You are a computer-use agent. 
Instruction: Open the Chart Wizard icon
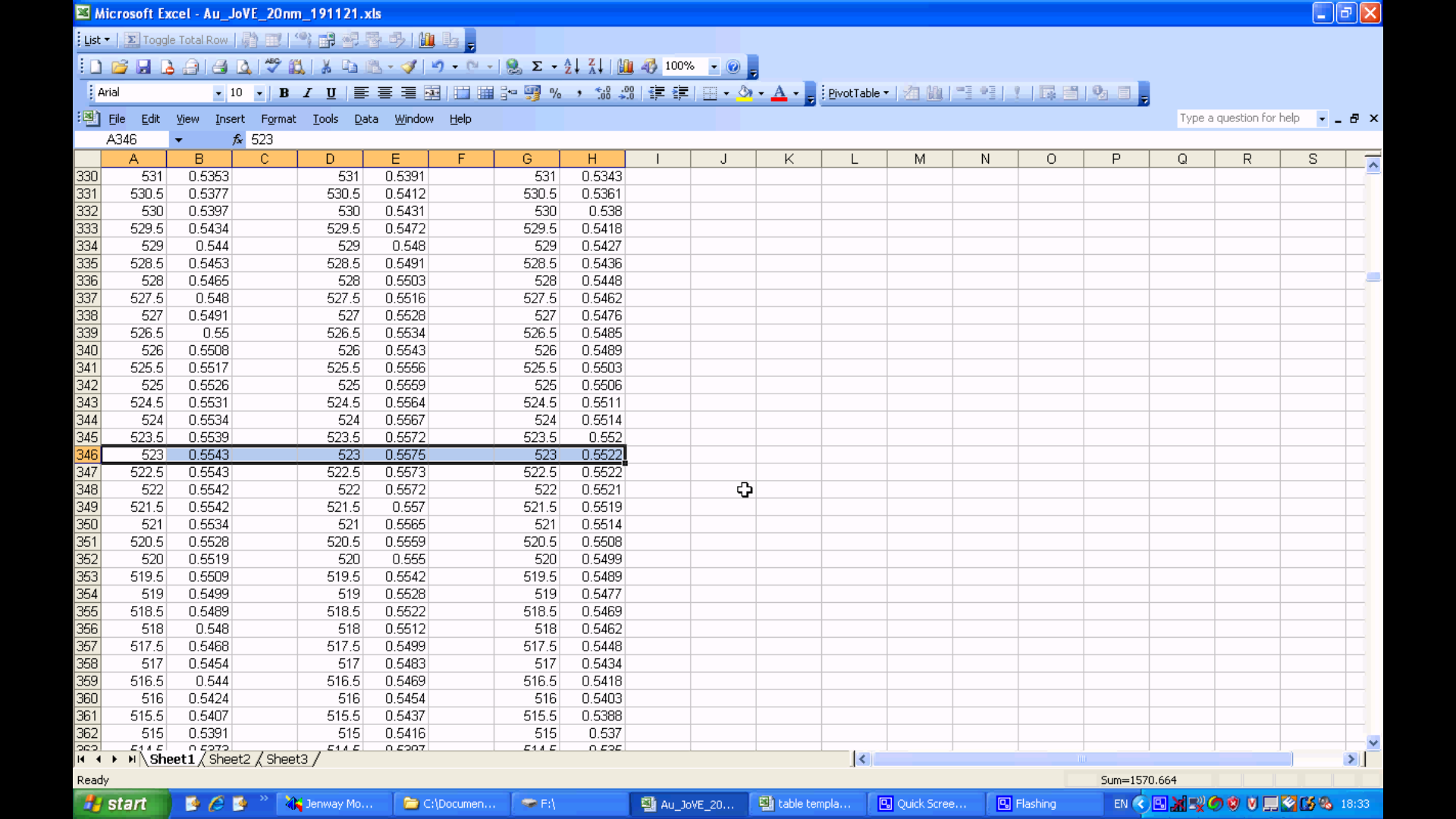coord(625,67)
